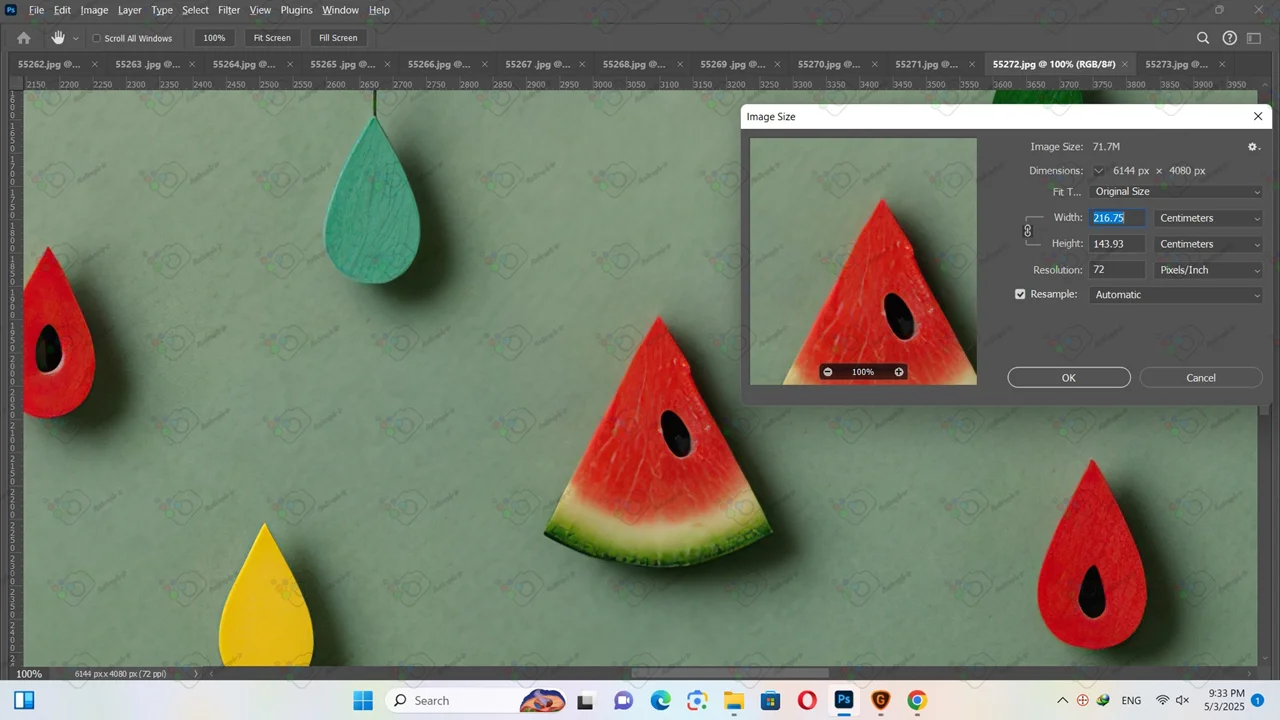Open the Search icon in Photoshop
1280x720 pixels.
(1203, 38)
